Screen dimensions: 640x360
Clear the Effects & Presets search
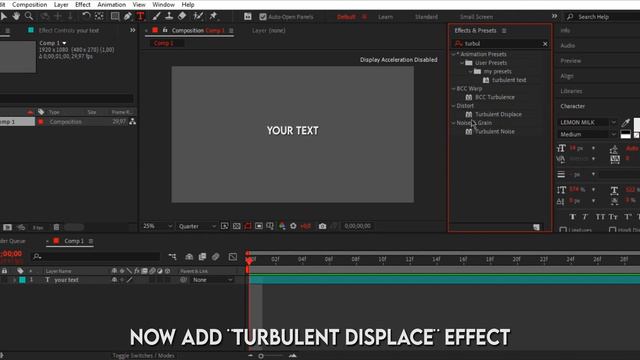545,44
